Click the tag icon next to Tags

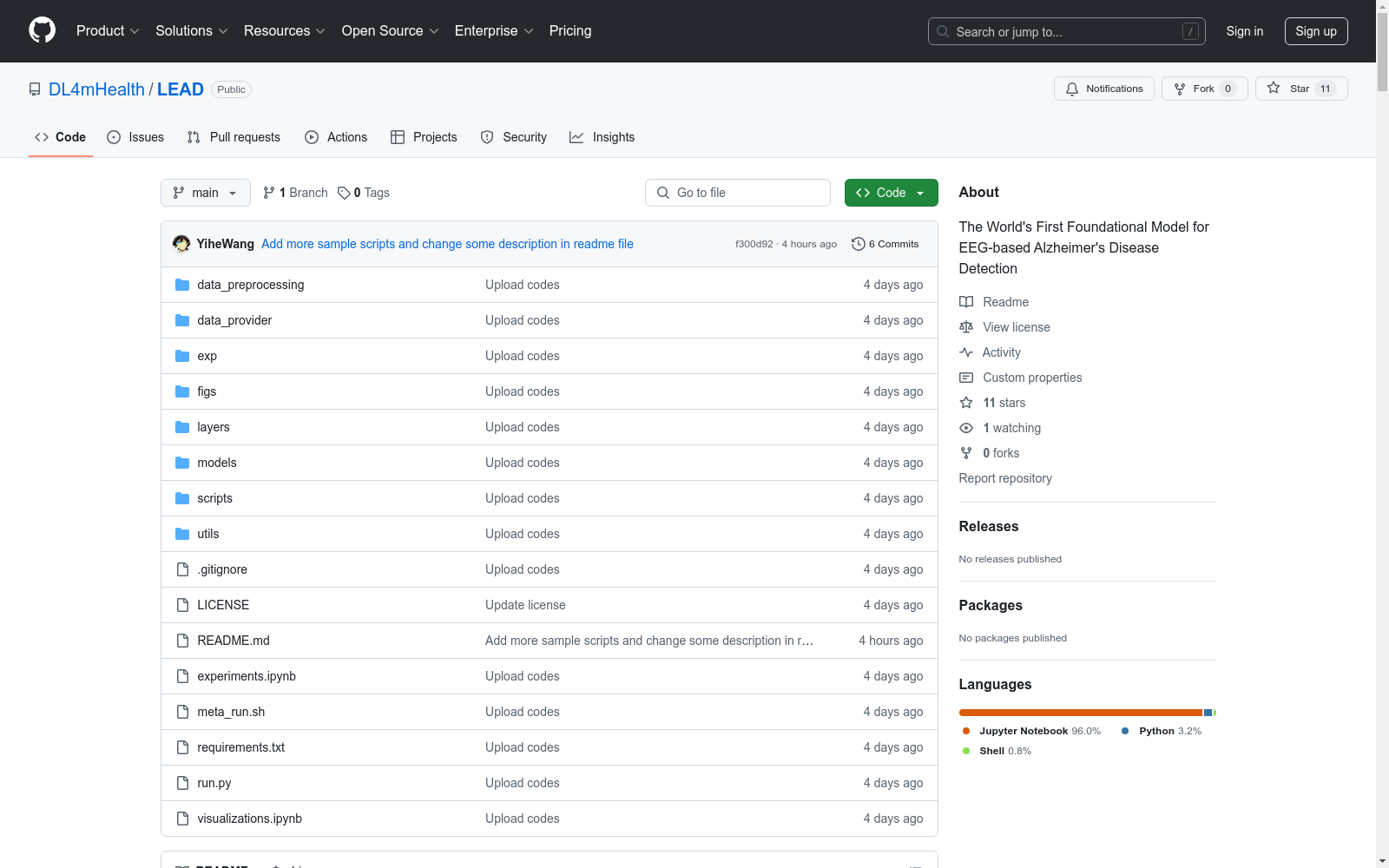pyautogui.click(x=344, y=193)
